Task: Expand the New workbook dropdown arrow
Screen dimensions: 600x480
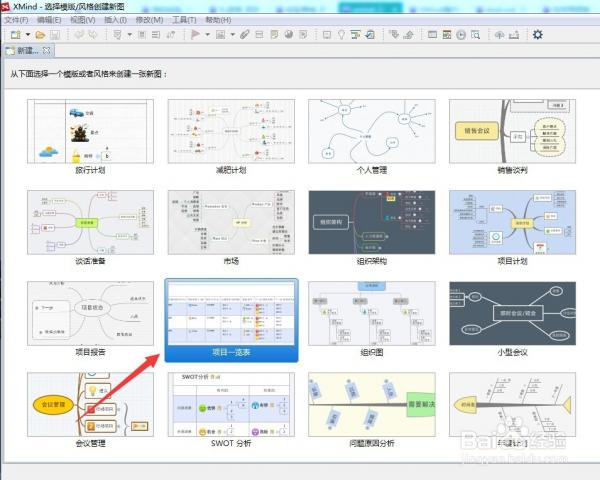Action: coord(28,35)
